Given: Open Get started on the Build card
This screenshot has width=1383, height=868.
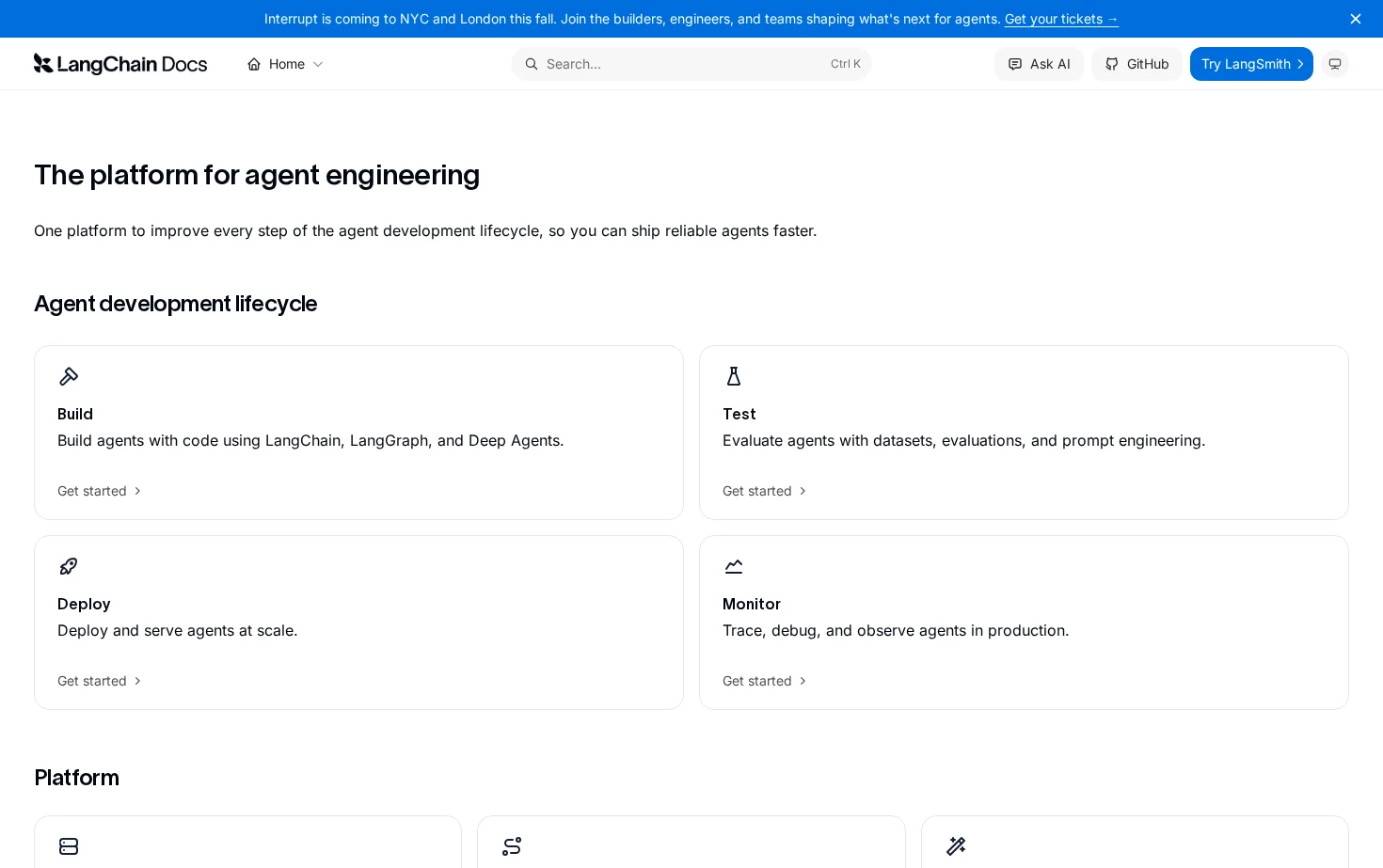Looking at the screenshot, I should [x=100, y=491].
